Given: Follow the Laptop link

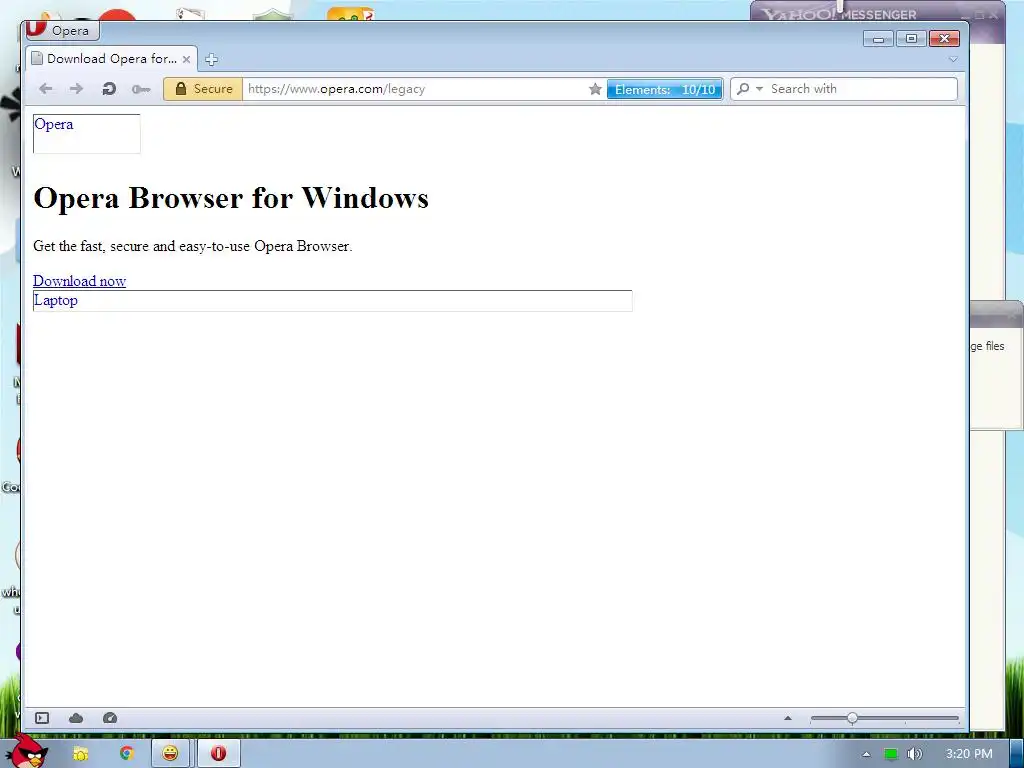Looking at the screenshot, I should click(56, 300).
